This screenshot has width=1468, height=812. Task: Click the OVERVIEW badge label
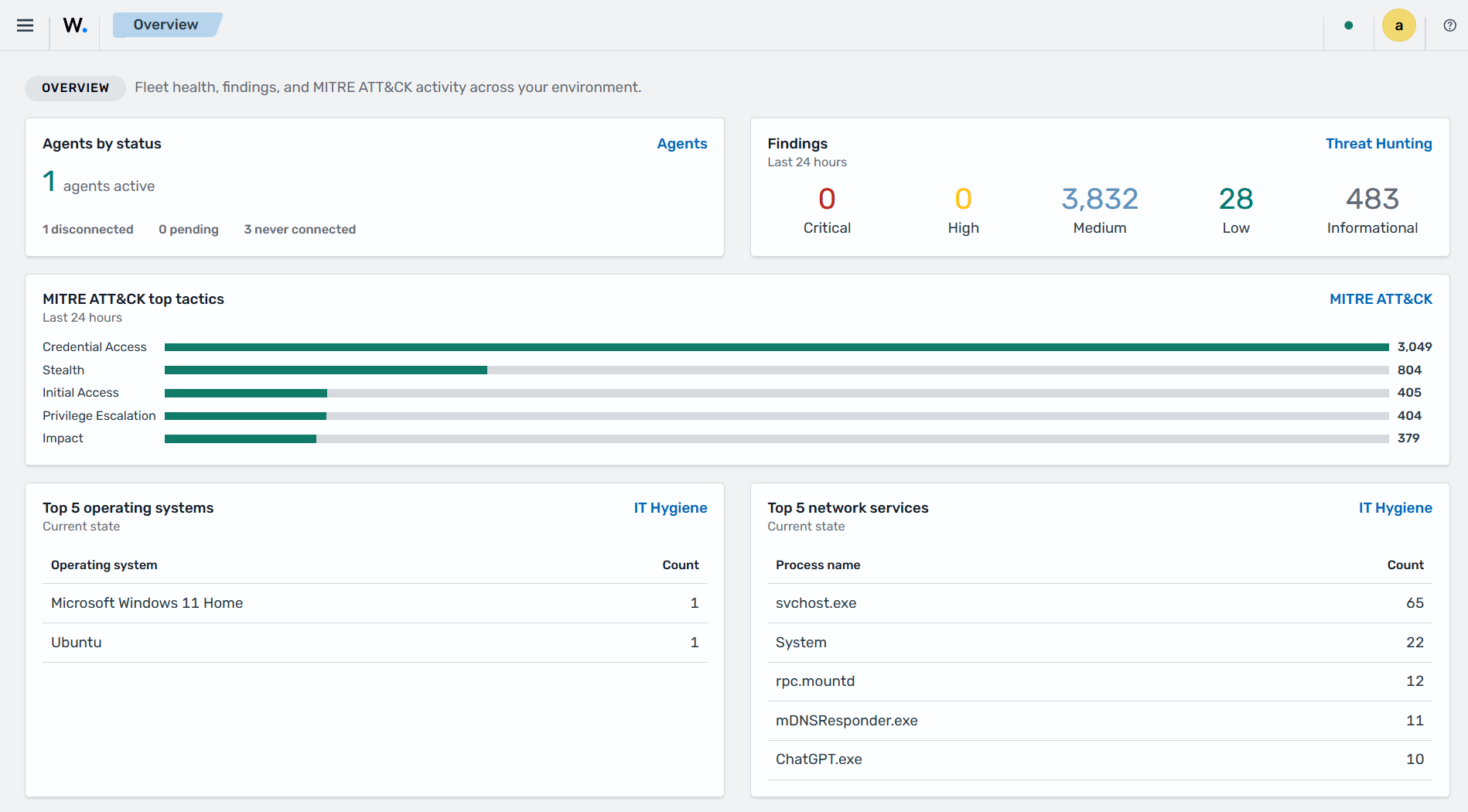click(75, 88)
